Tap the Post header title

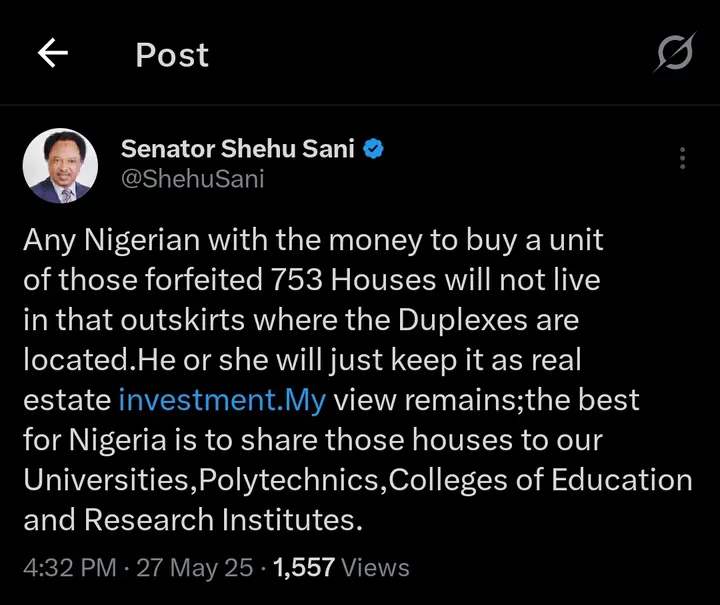[x=172, y=55]
